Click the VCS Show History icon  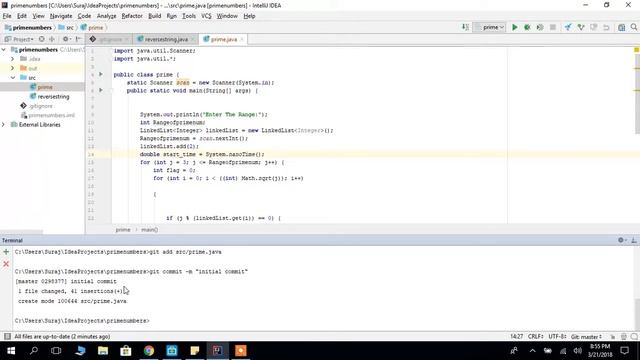click(x=593, y=27)
